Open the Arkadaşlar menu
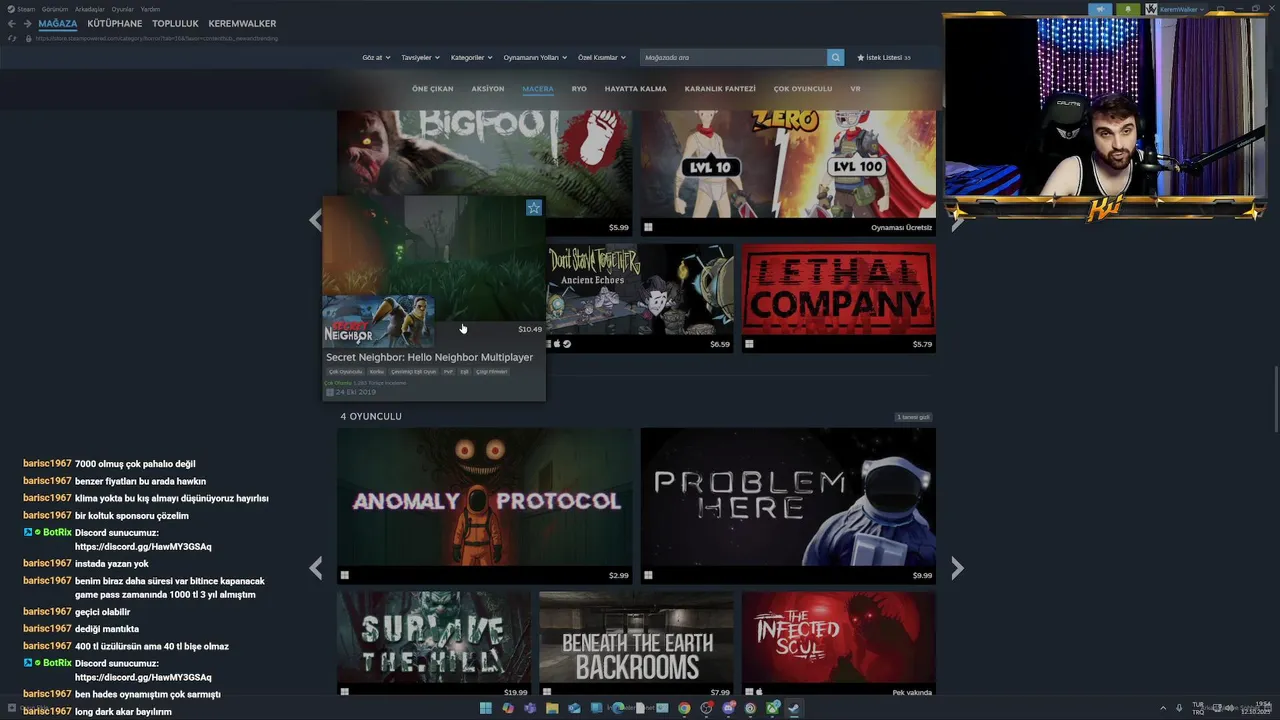The height and width of the screenshot is (720, 1280). [x=90, y=9]
